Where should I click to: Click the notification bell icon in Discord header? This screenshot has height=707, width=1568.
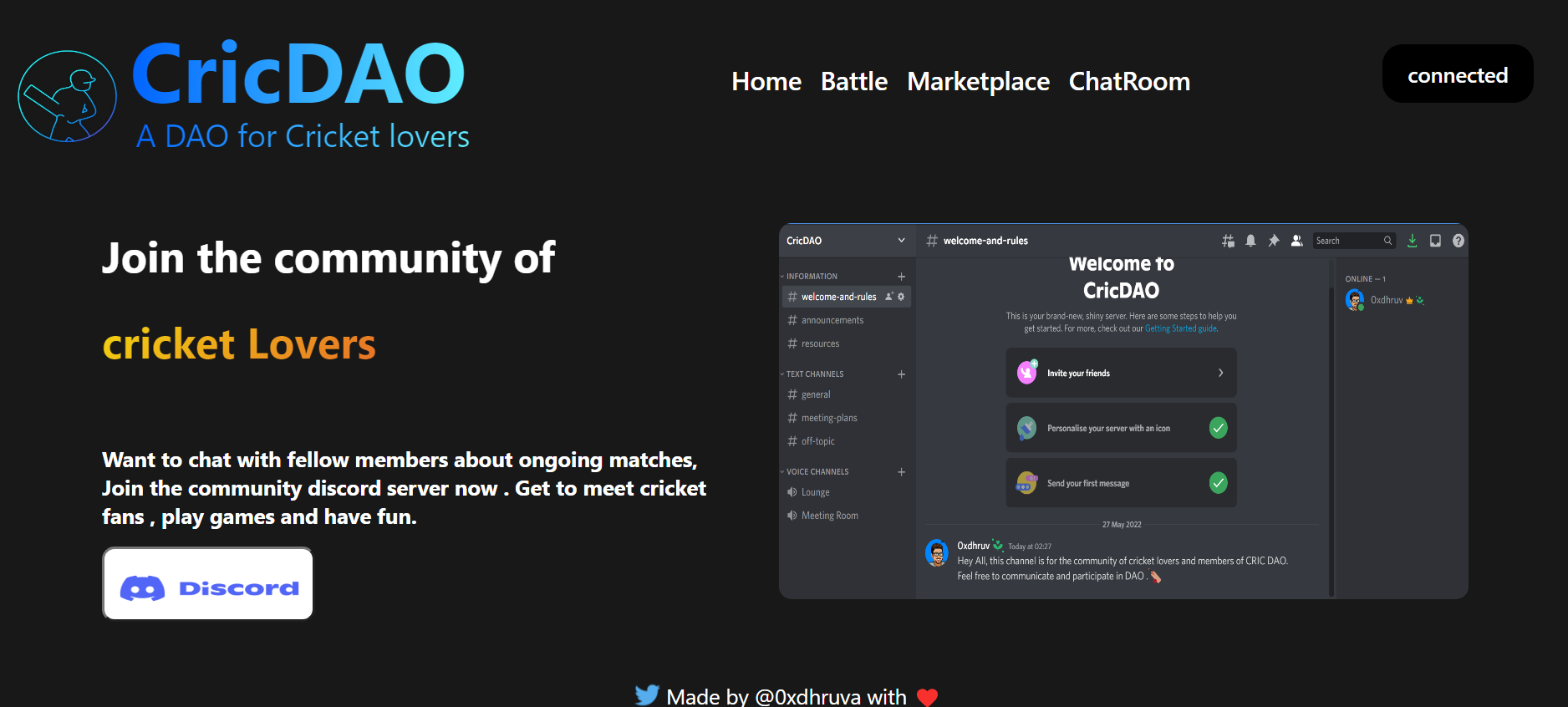[x=1250, y=241]
